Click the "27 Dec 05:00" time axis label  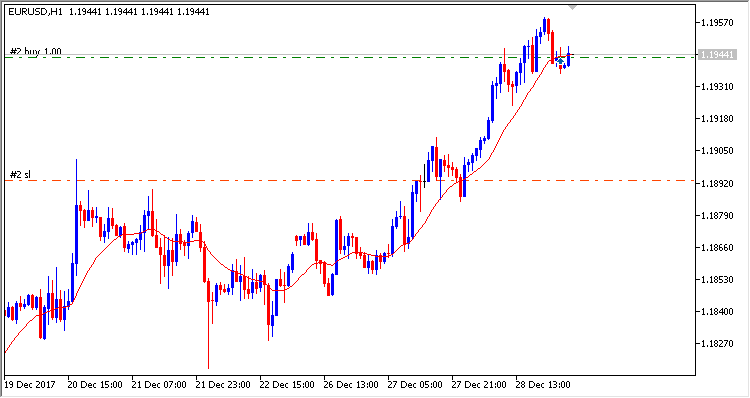pyautogui.click(x=415, y=385)
